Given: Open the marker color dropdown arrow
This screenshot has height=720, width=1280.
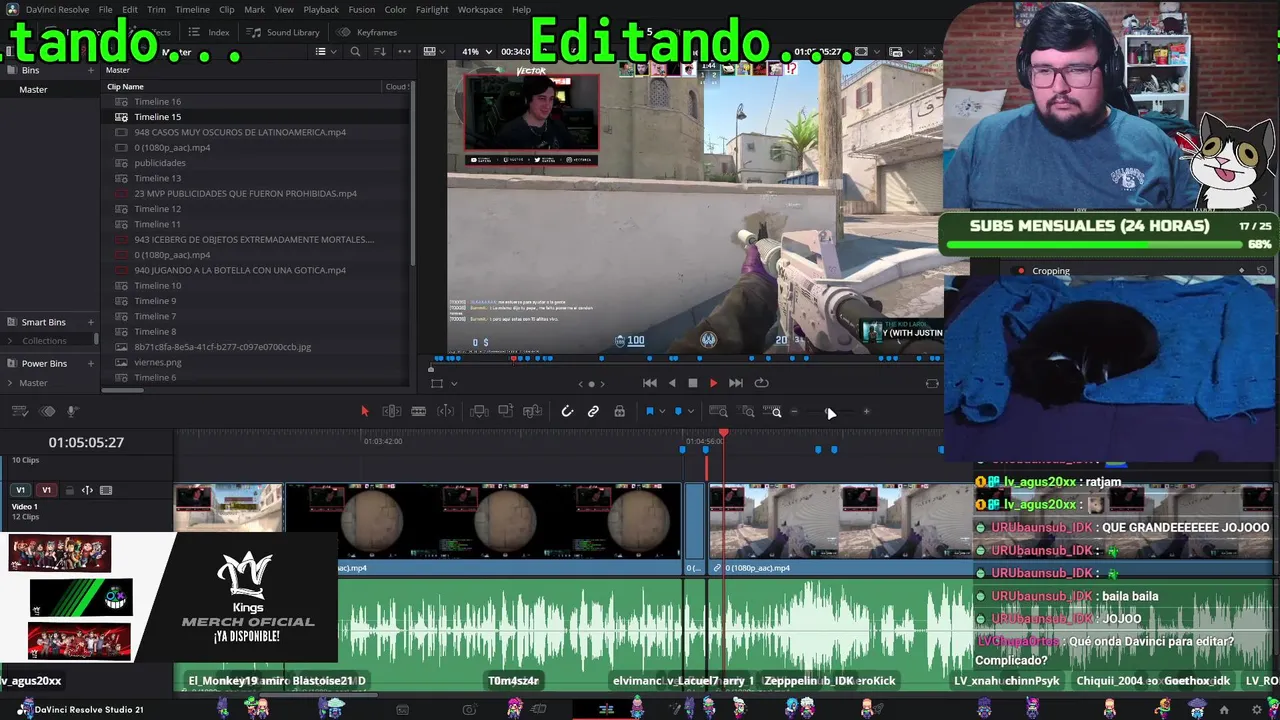Looking at the screenshot, I should [691, 412].
